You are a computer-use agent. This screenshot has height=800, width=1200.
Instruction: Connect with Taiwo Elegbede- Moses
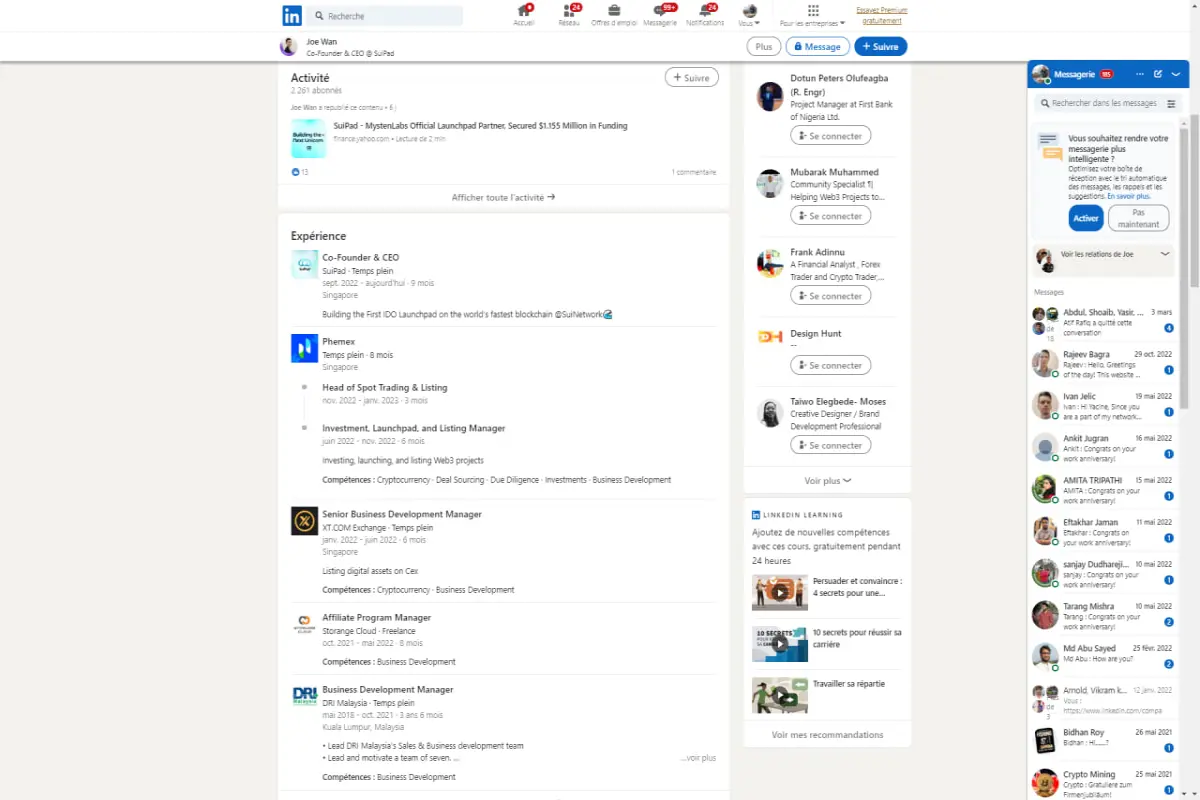click(830, 445)
